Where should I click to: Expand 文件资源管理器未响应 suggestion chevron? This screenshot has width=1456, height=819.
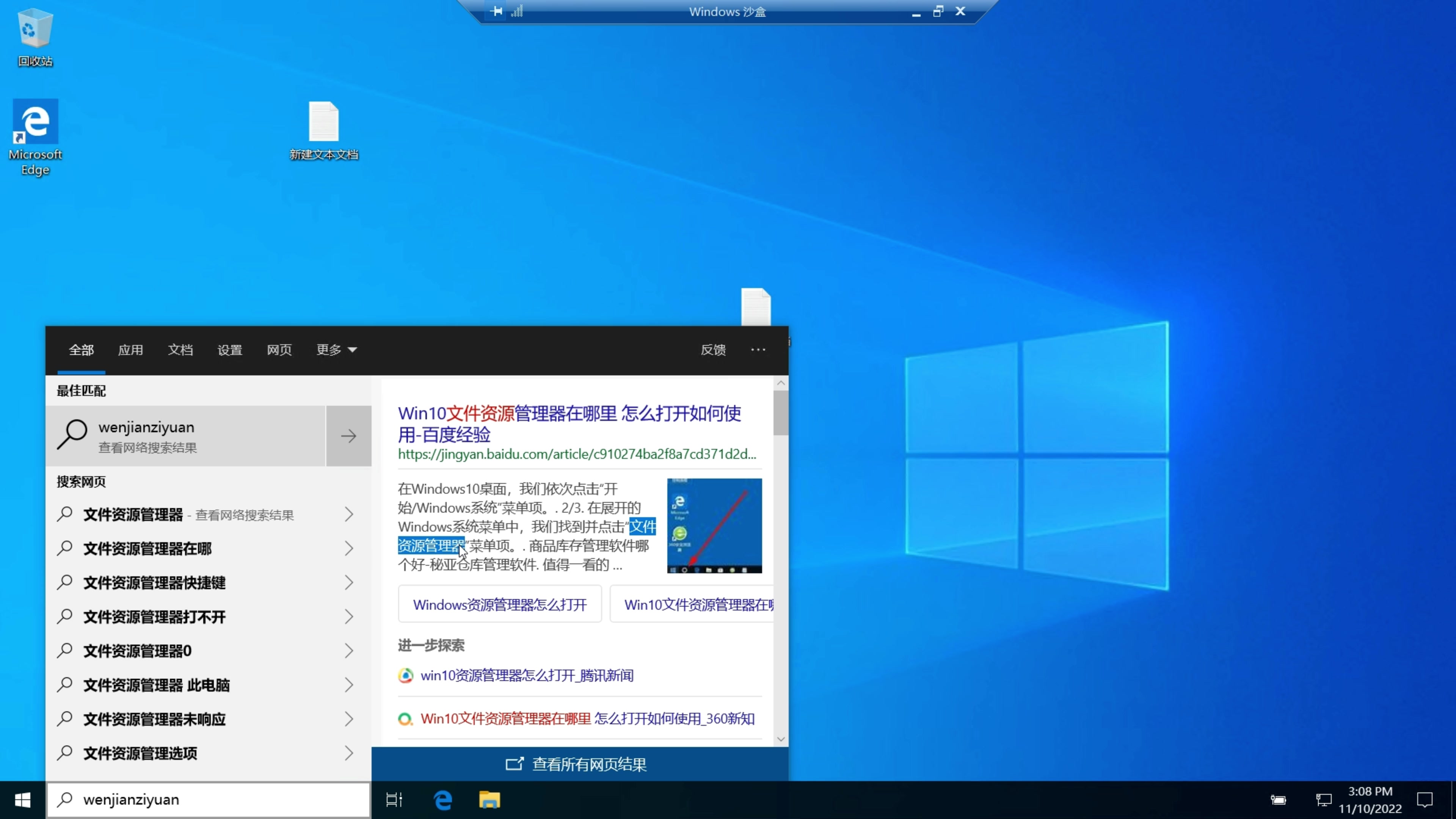pos(349,719)
